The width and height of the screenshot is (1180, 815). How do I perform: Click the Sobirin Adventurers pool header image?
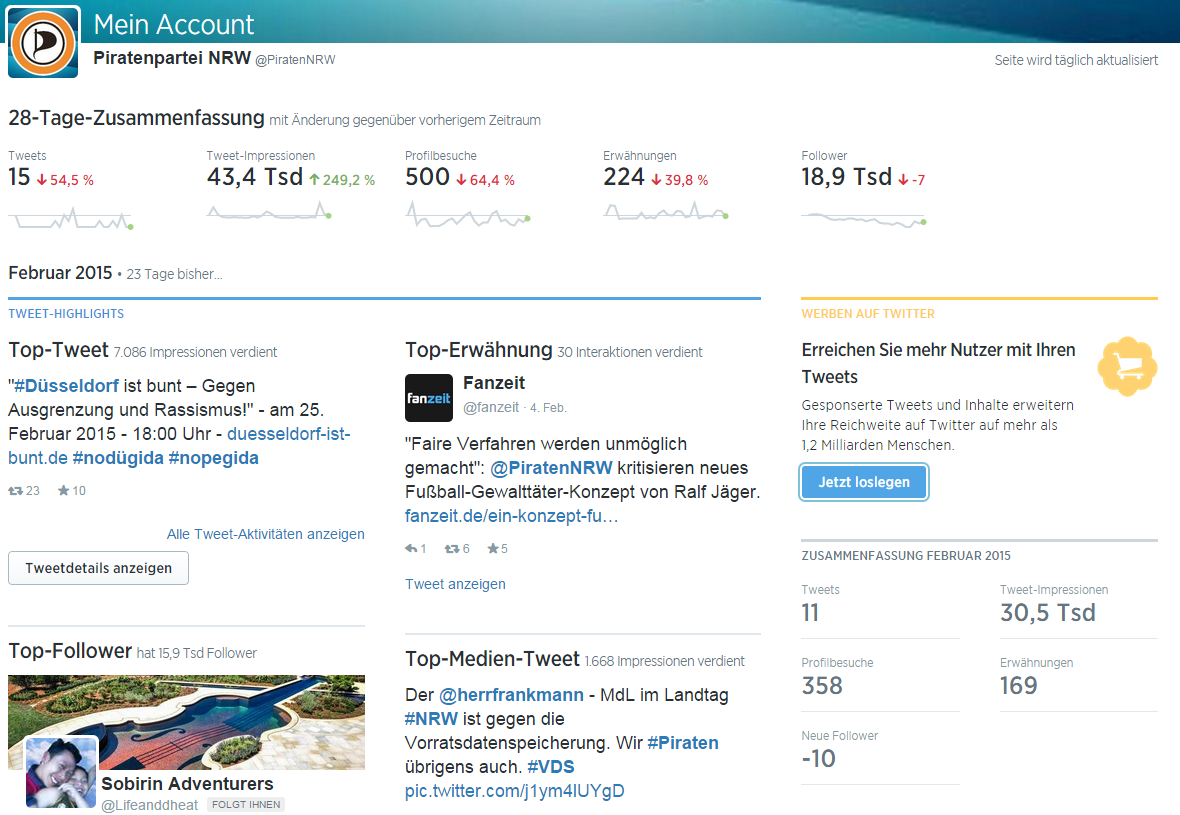(187, 722)
